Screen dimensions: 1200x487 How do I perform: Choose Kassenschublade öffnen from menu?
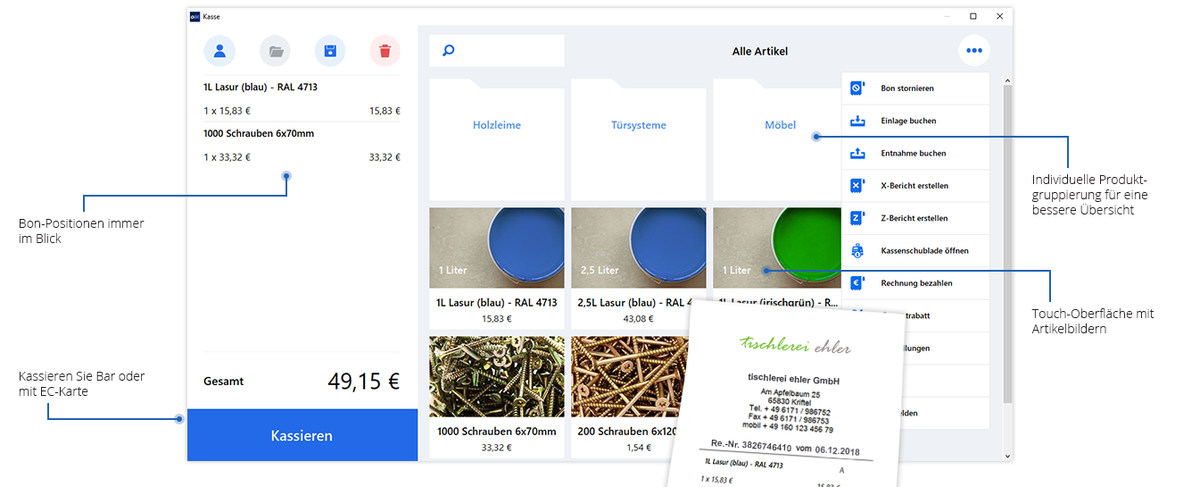click(915, 251)
